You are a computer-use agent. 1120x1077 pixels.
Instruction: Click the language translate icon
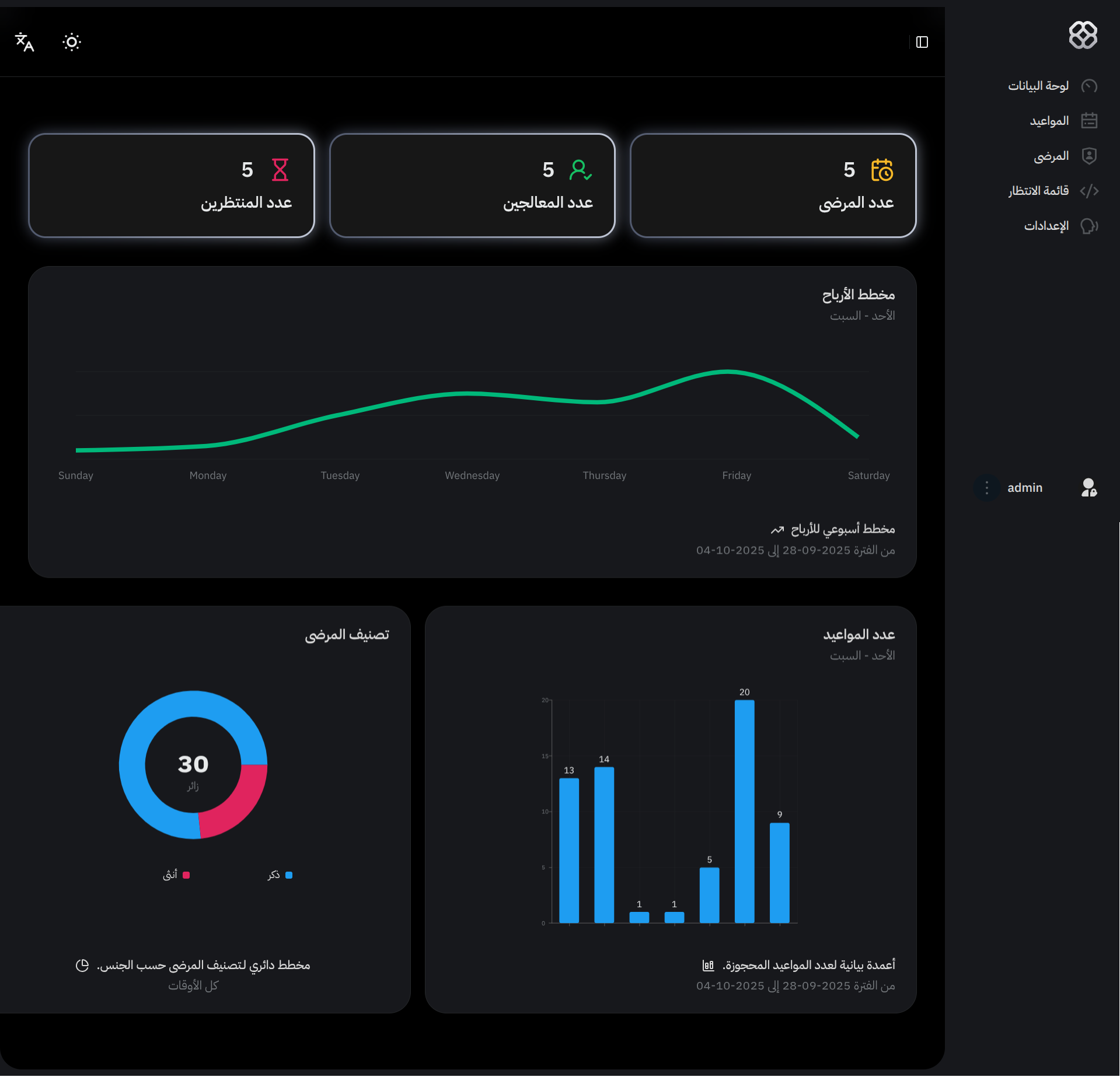25,42
